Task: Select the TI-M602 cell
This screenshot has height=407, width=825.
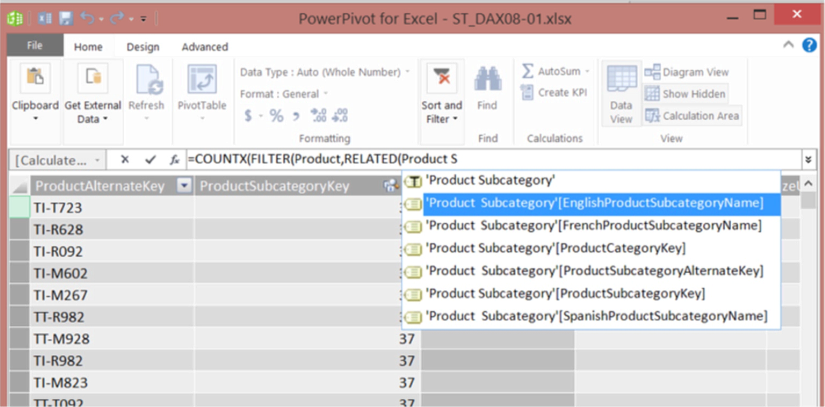Action: tap(58, 273)
